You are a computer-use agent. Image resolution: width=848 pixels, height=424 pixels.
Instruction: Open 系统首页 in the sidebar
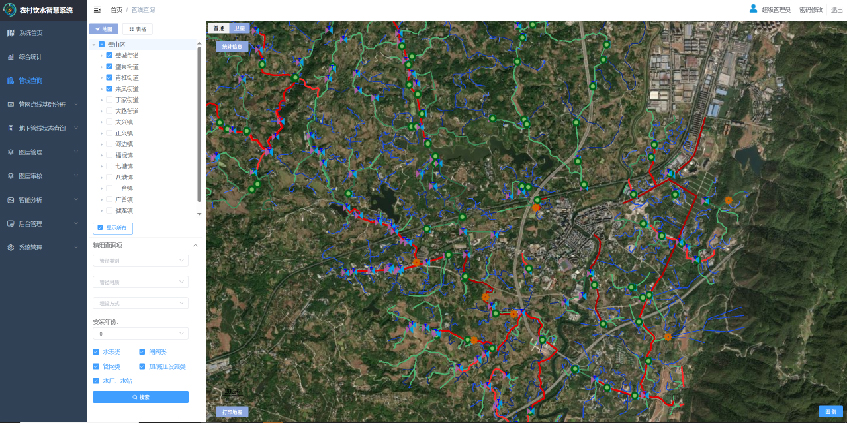coord(43,33)
